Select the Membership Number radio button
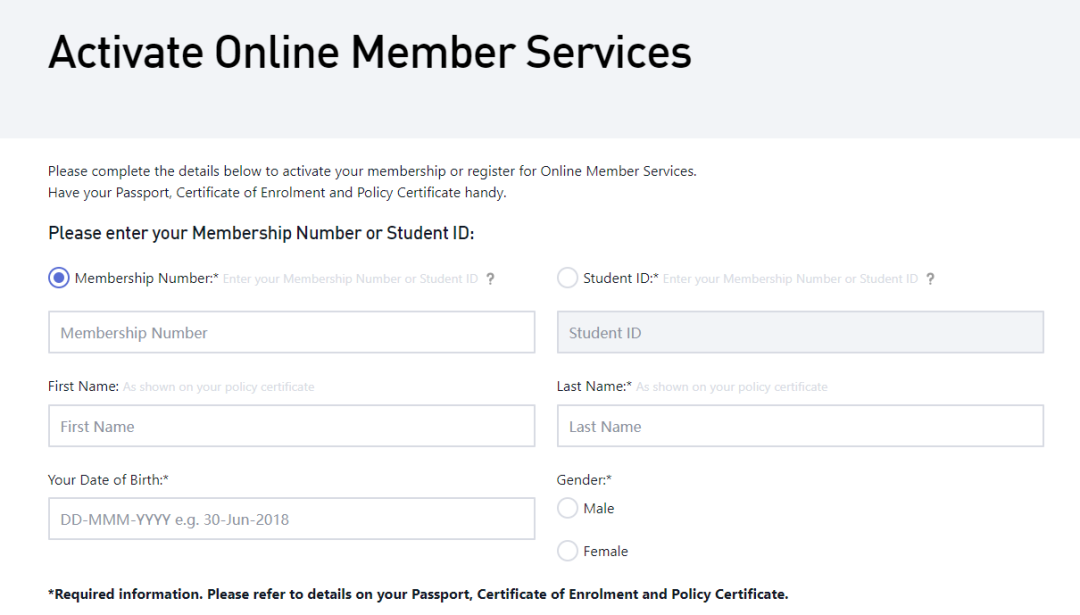This screenshot has height=615, width=1080. point(59,278)
